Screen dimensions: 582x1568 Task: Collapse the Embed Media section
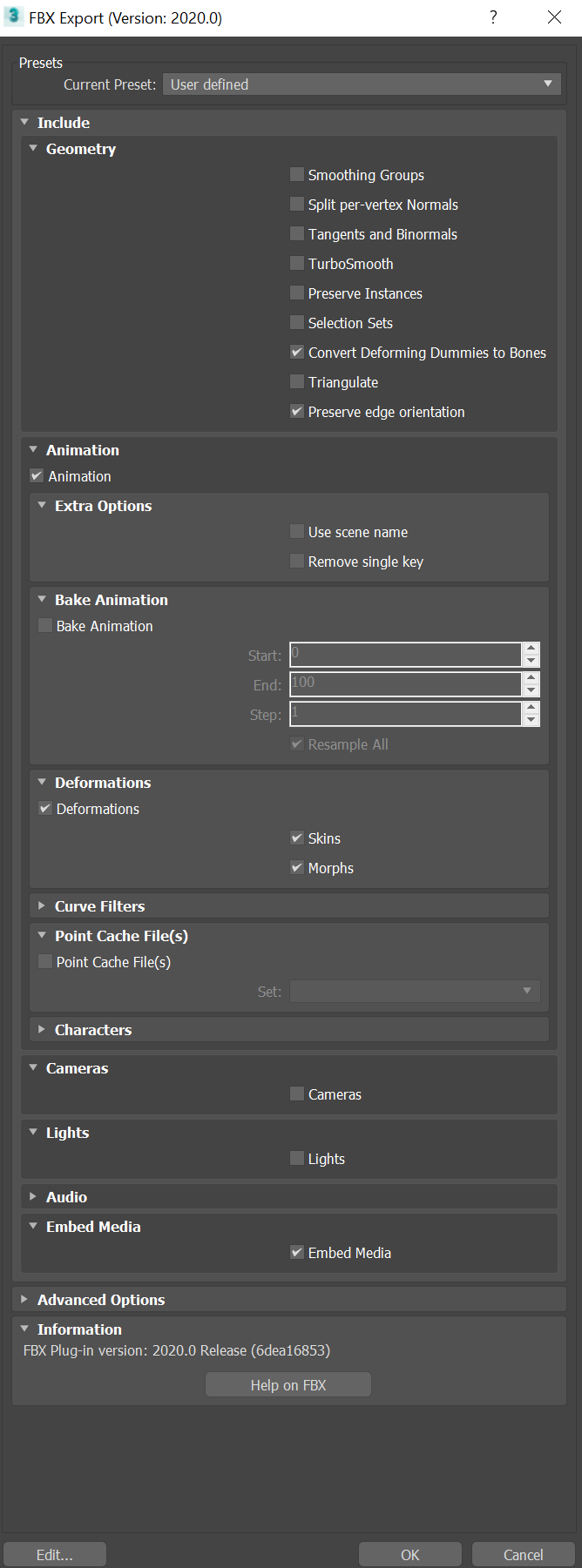(33, 1227)
